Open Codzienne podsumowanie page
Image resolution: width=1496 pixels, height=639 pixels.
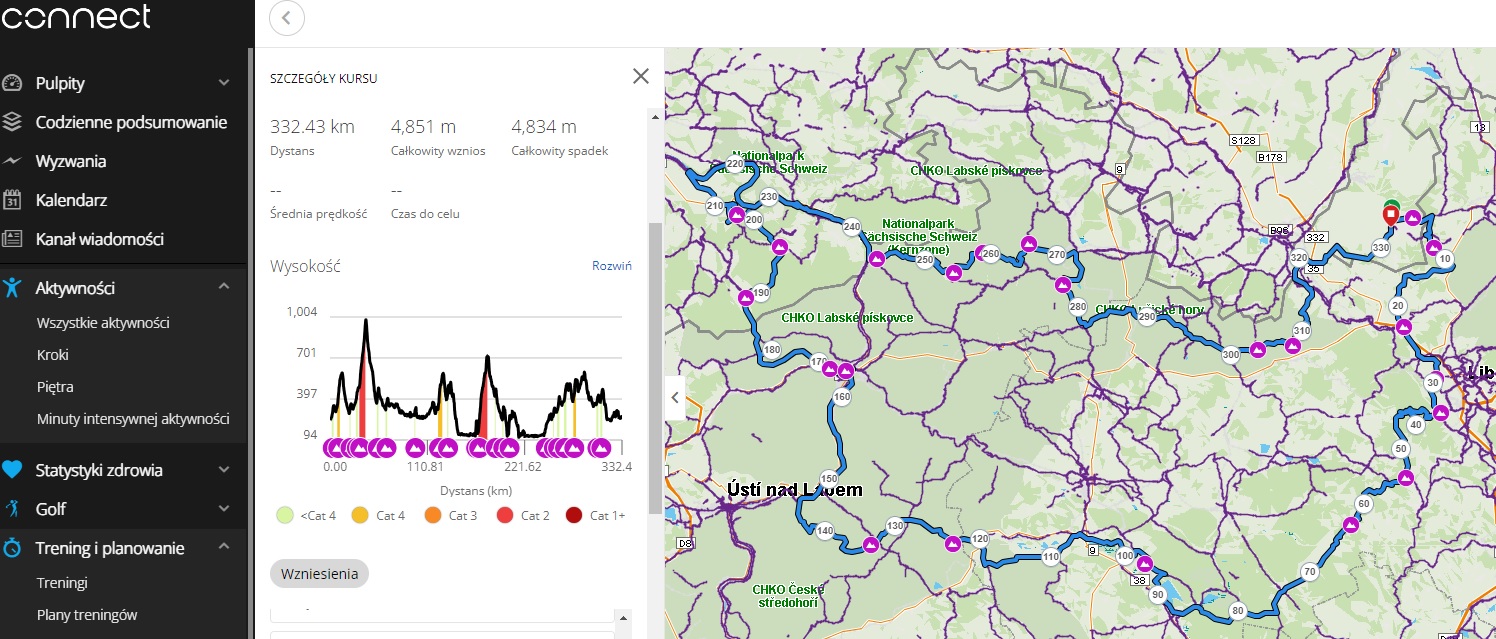[131, 122]
